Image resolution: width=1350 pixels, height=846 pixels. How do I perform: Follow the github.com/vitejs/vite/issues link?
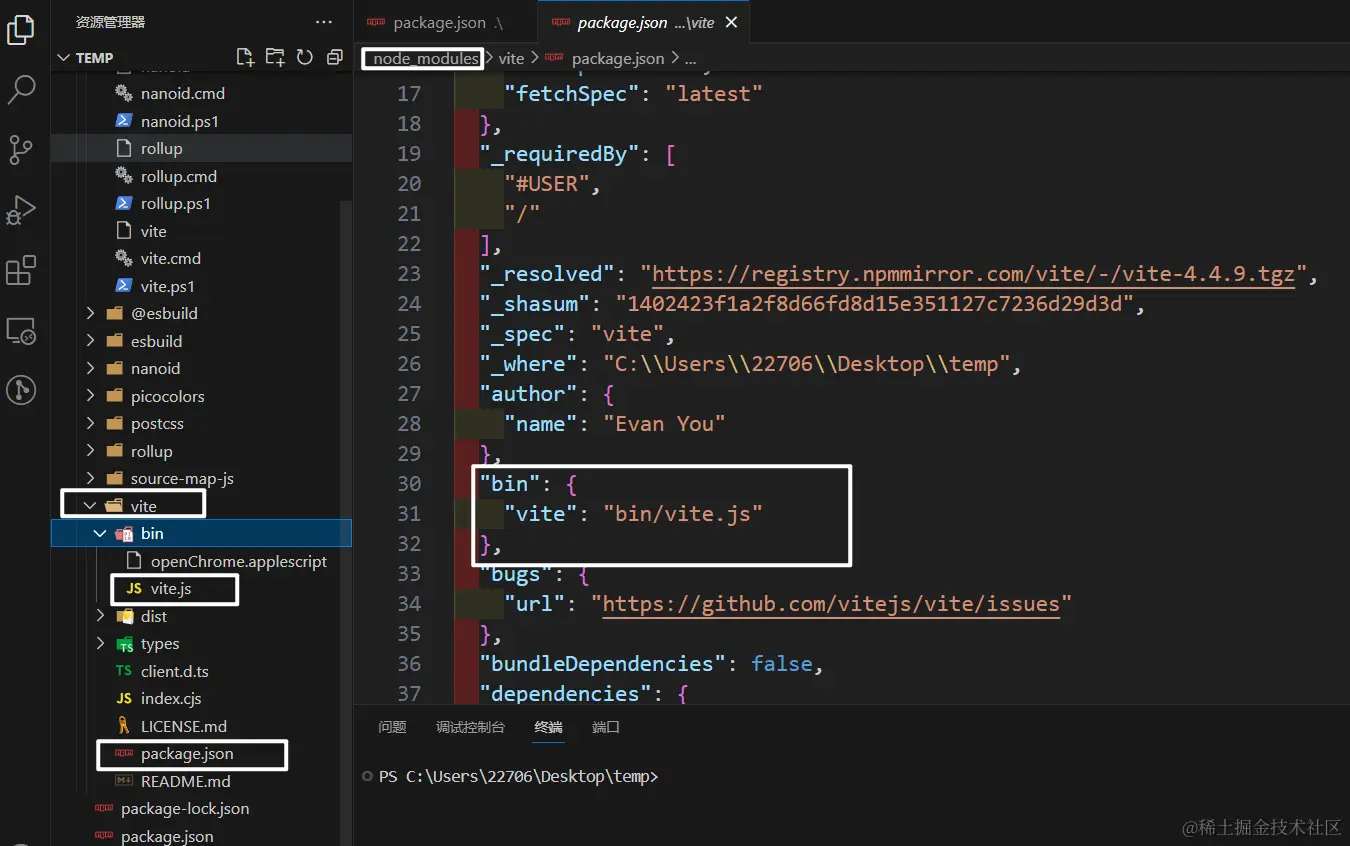coord(831,604)
